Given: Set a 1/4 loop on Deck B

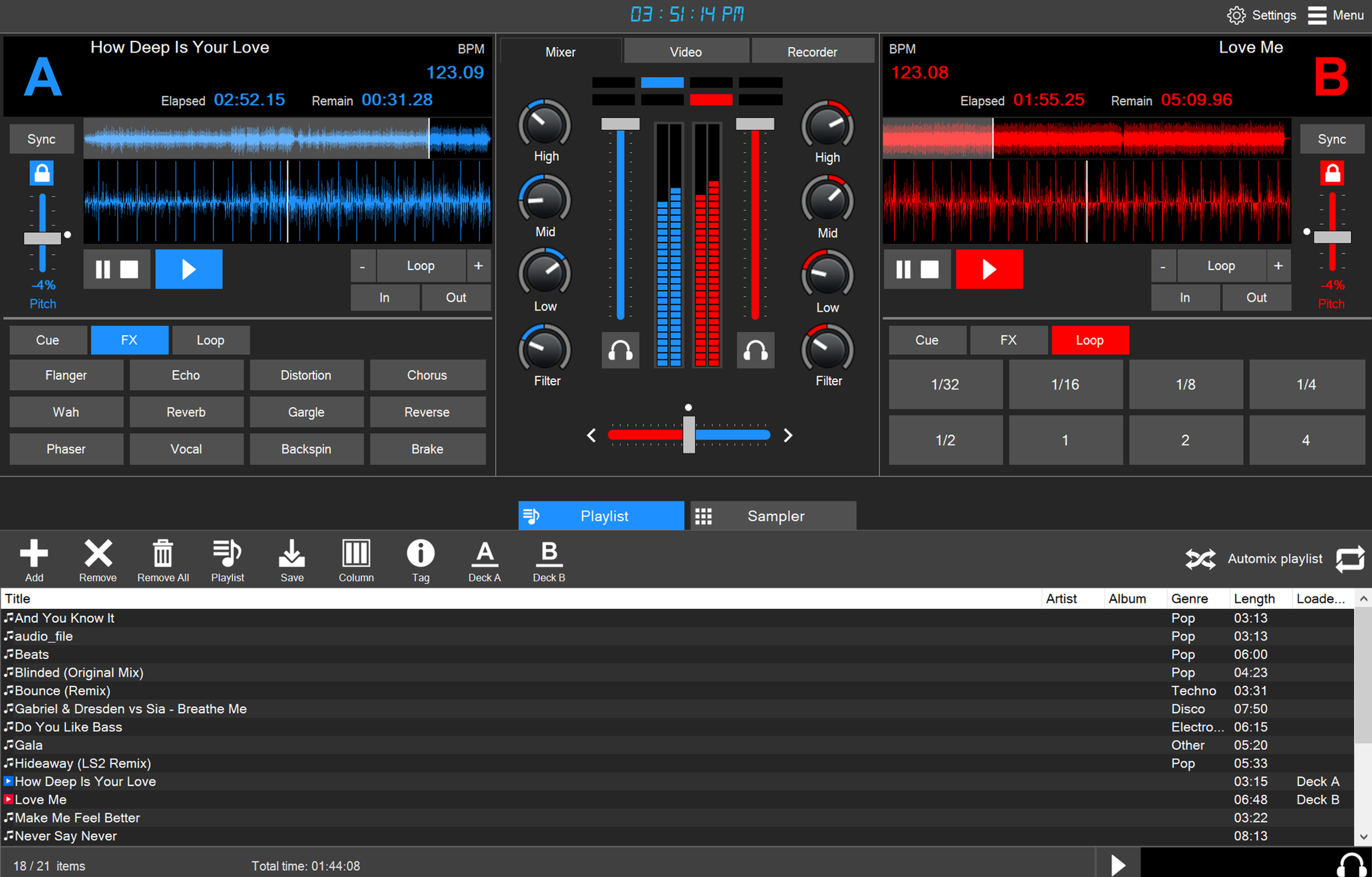Looking at the screenshot, I should [x=1307, y=384].
